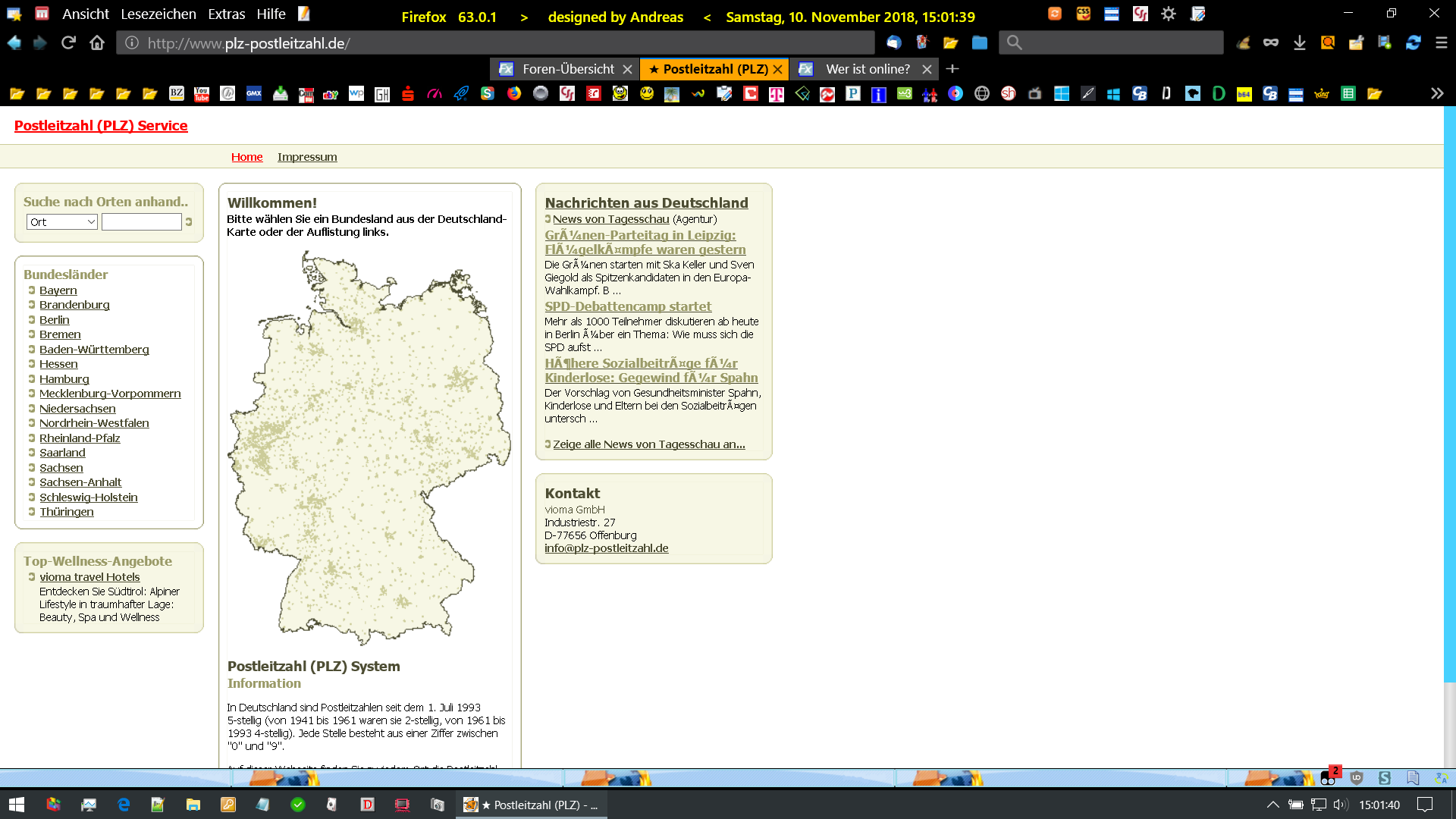Click the search text field beside the Ort dropdown
The image size is (1456, 819).
point(142,221)
